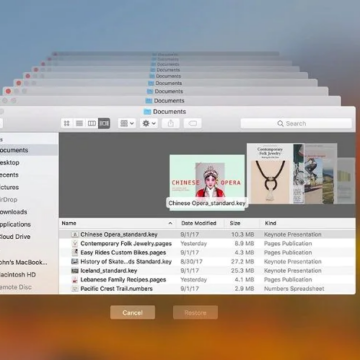This screenshot has height=360, width=360.
Task: Click the Edit Tags toolbar icon
Action: click(193, 124)
